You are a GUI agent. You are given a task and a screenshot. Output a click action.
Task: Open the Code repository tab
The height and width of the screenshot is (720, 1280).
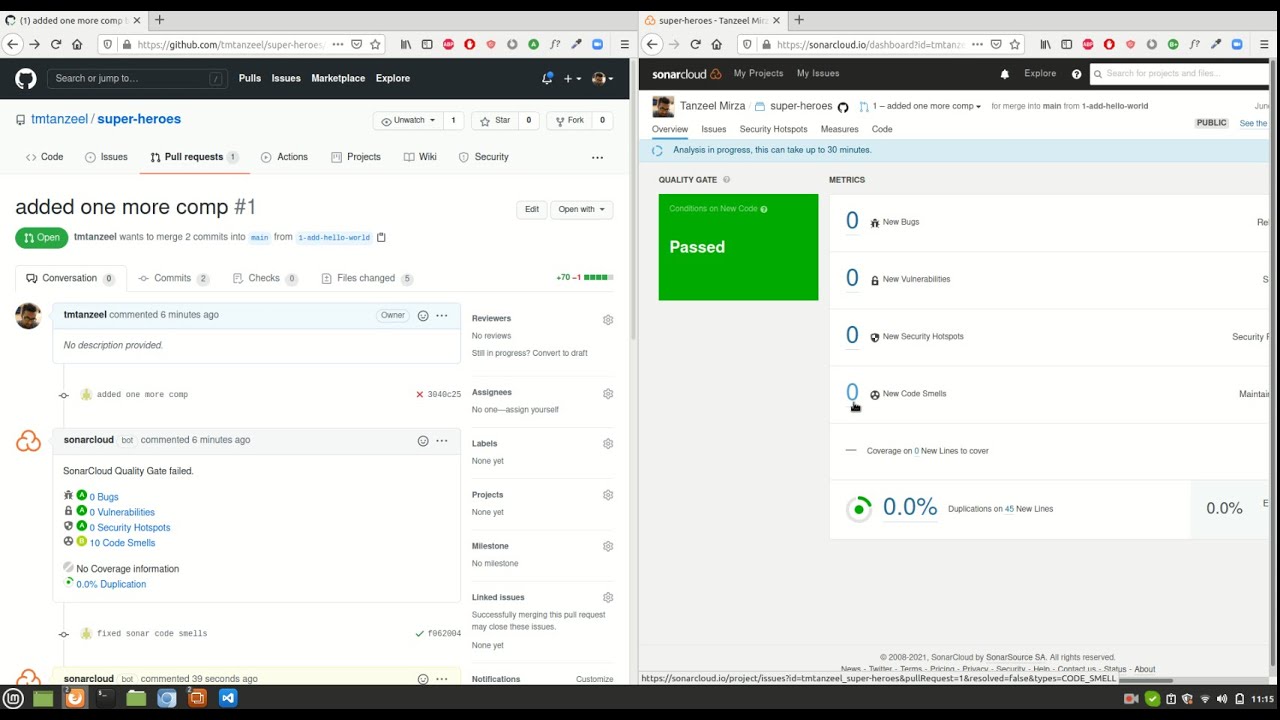coord(44,157)
